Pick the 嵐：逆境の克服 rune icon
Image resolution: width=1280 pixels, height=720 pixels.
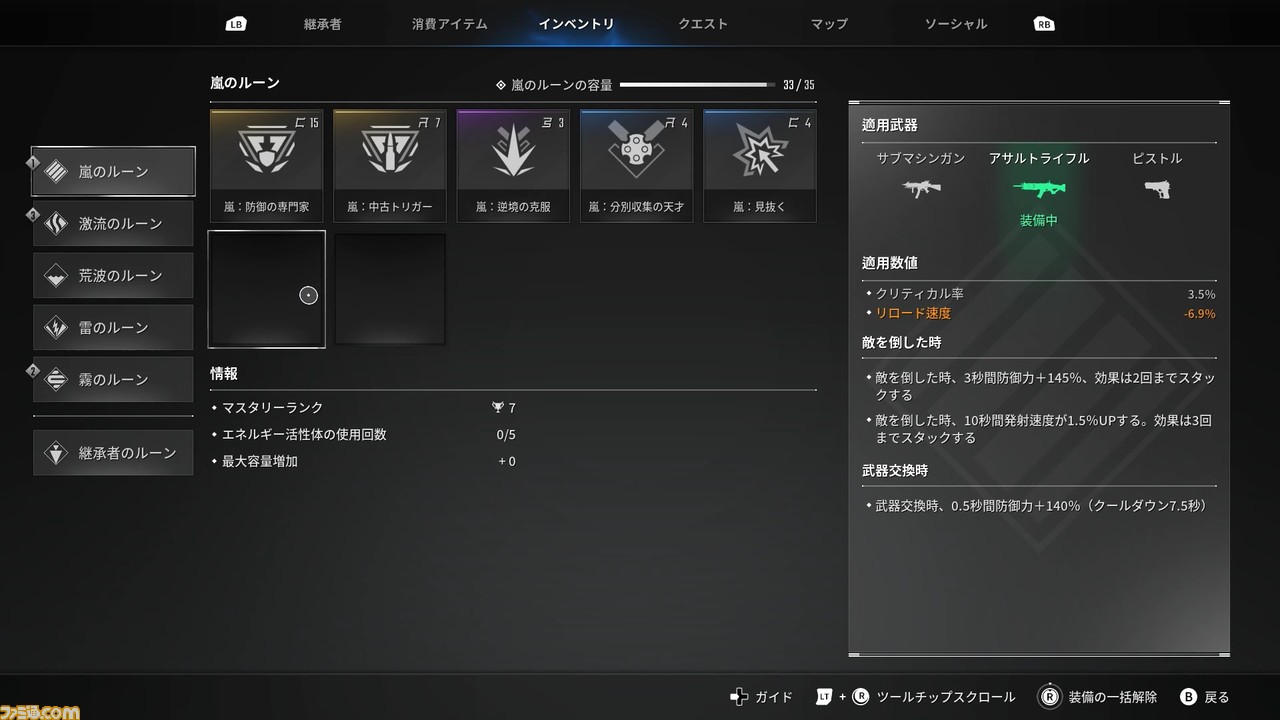tap(513, 151)
